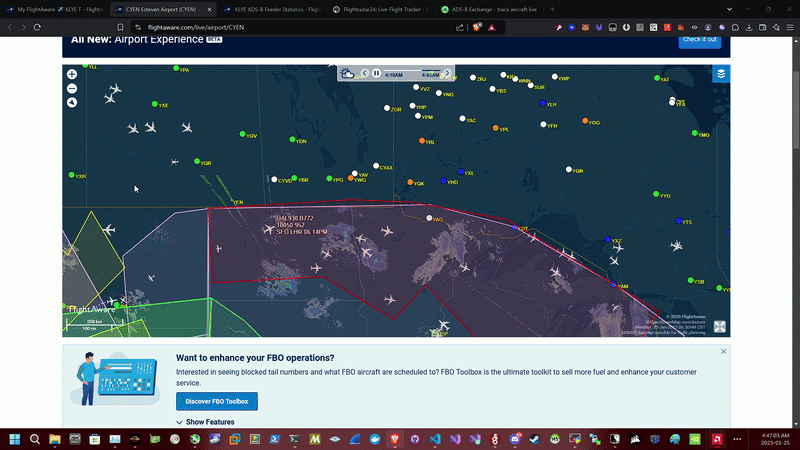Open the map layers menu
The height and width of the screenshot is (450, 800).
[x=721, y=74]
